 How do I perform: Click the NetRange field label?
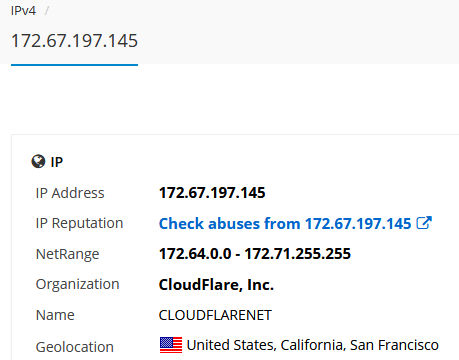tap(67, 254)
